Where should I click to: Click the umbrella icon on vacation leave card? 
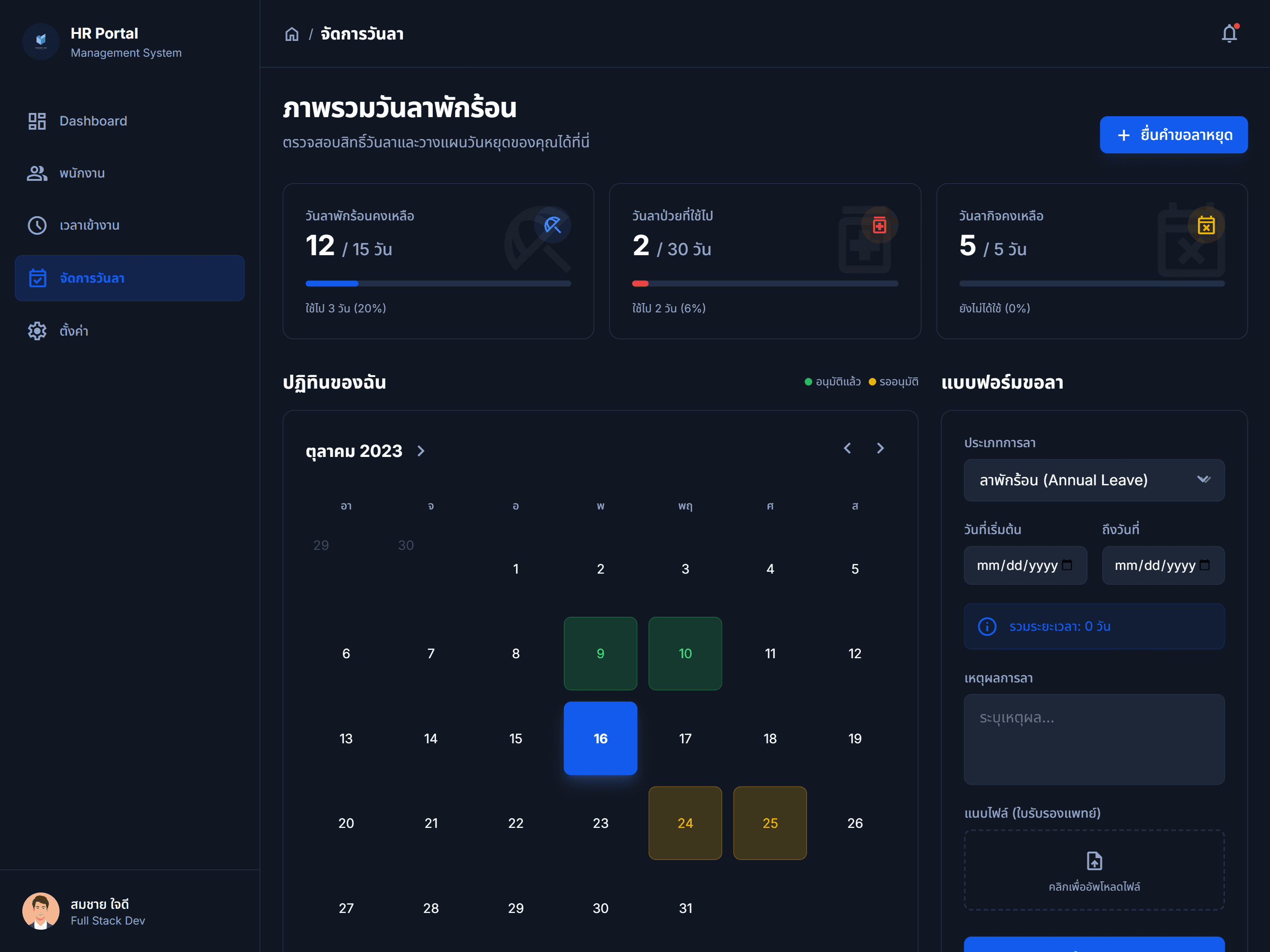(552, 225)
